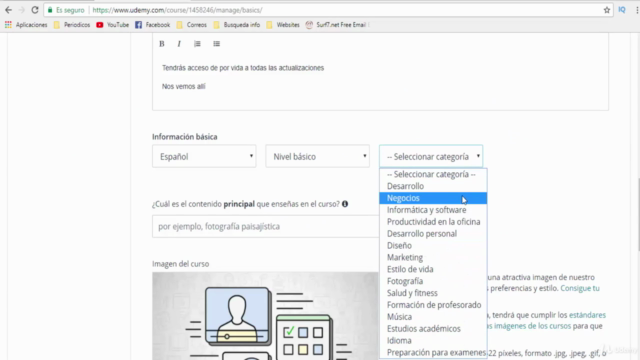
Task: Select Estudios académicos category
Action: (433, 328)
